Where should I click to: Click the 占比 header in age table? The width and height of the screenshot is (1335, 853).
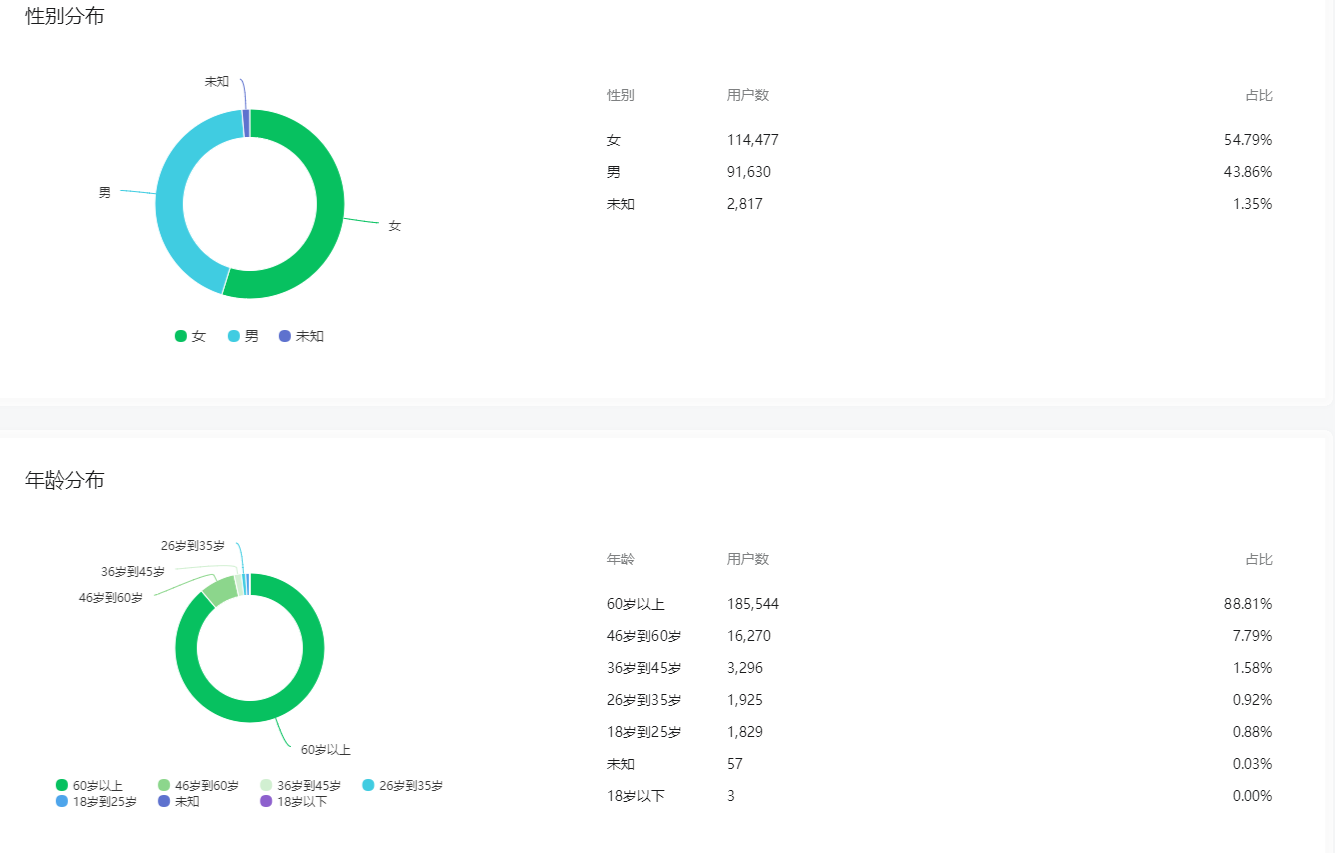tap(1258, 559)
